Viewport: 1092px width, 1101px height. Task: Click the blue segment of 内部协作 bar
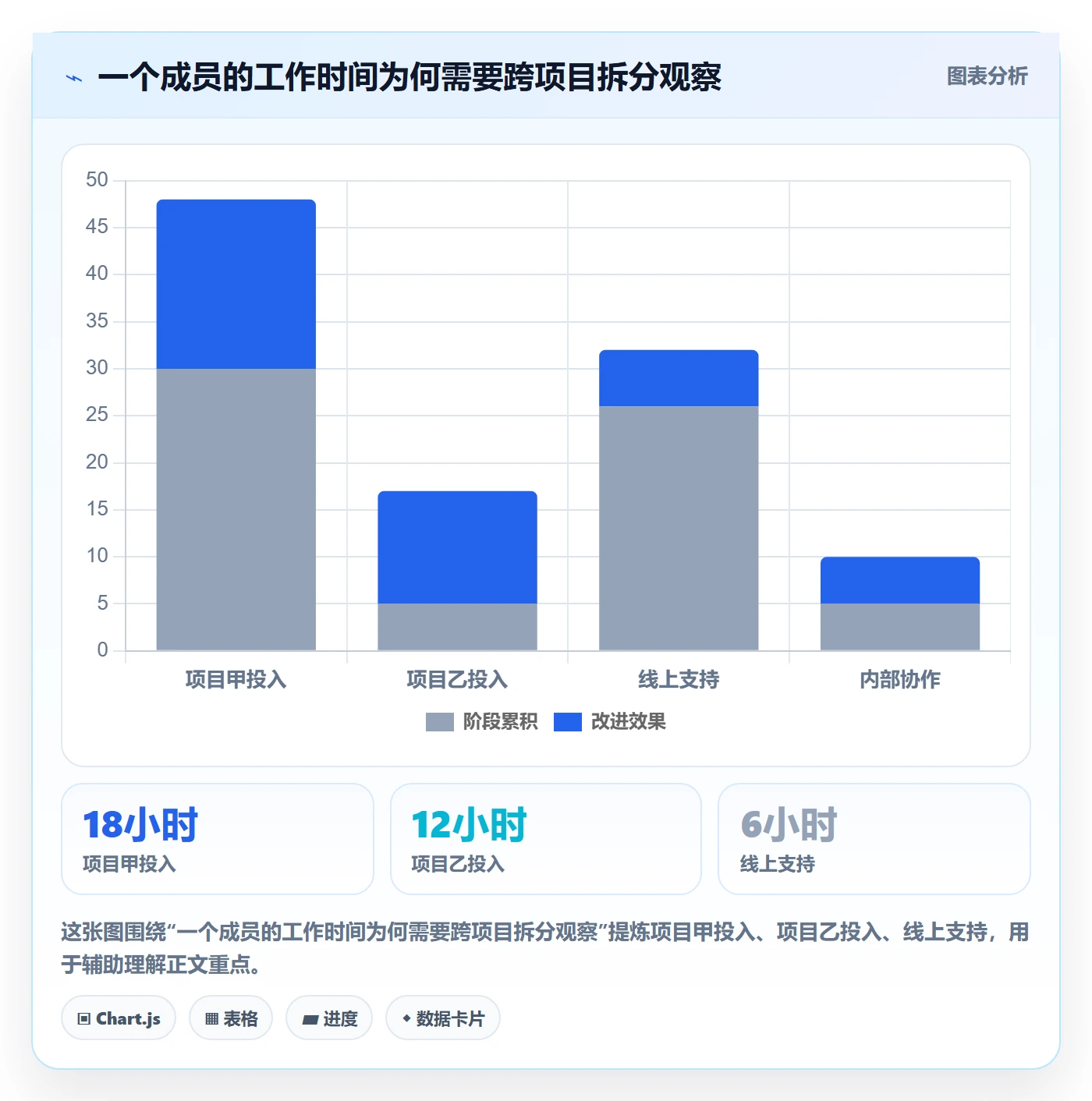900,580
